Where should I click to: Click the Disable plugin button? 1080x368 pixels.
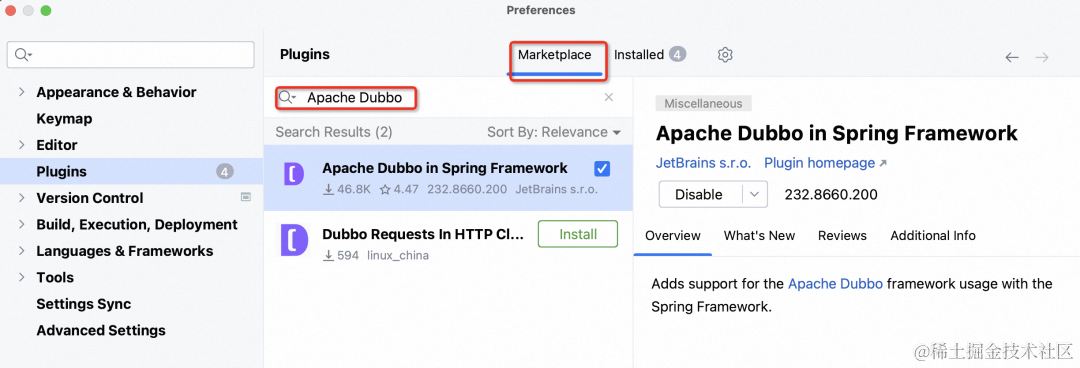[x=699, y=194]
